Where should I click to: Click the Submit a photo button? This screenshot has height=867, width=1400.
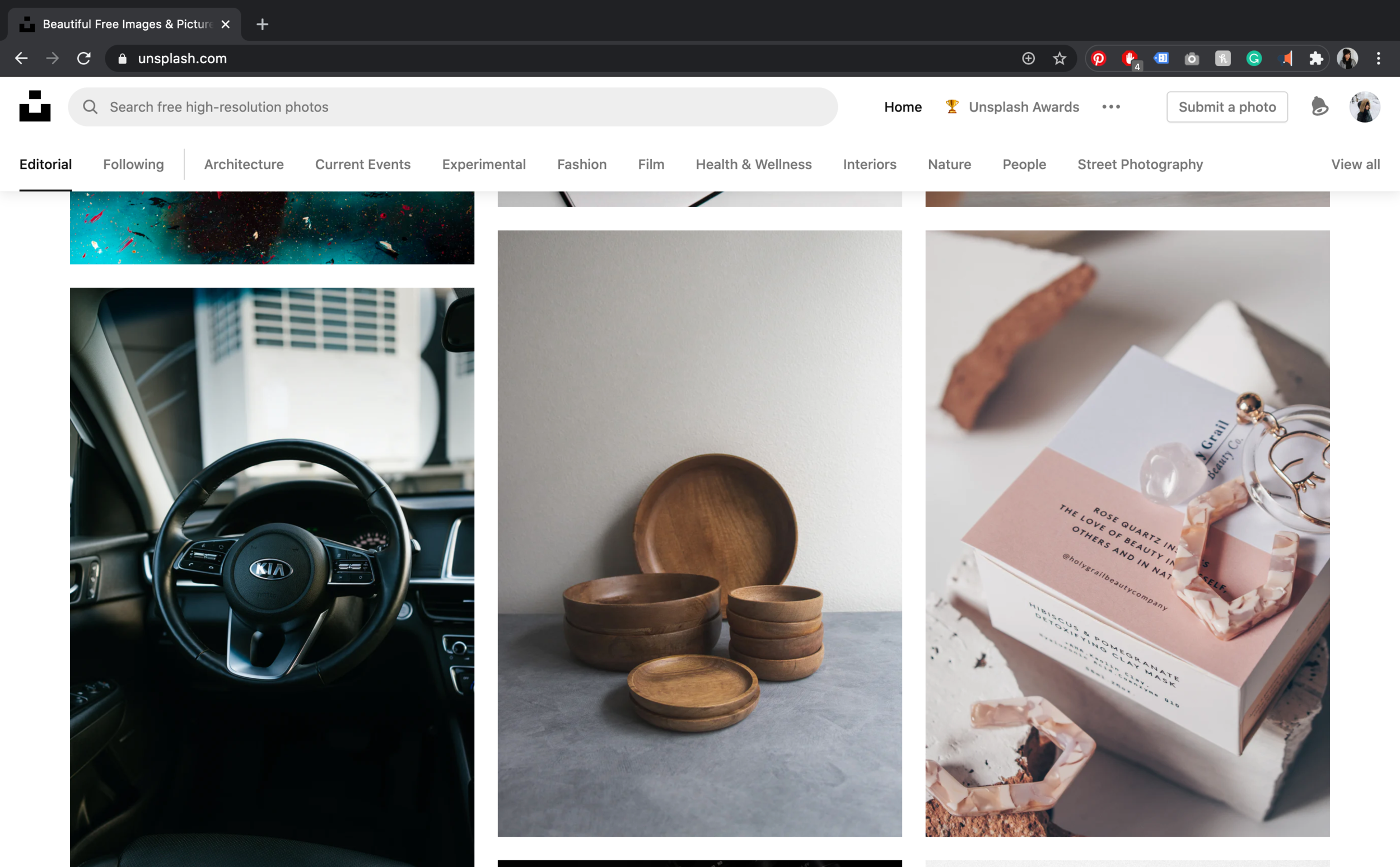[1227, 107]
